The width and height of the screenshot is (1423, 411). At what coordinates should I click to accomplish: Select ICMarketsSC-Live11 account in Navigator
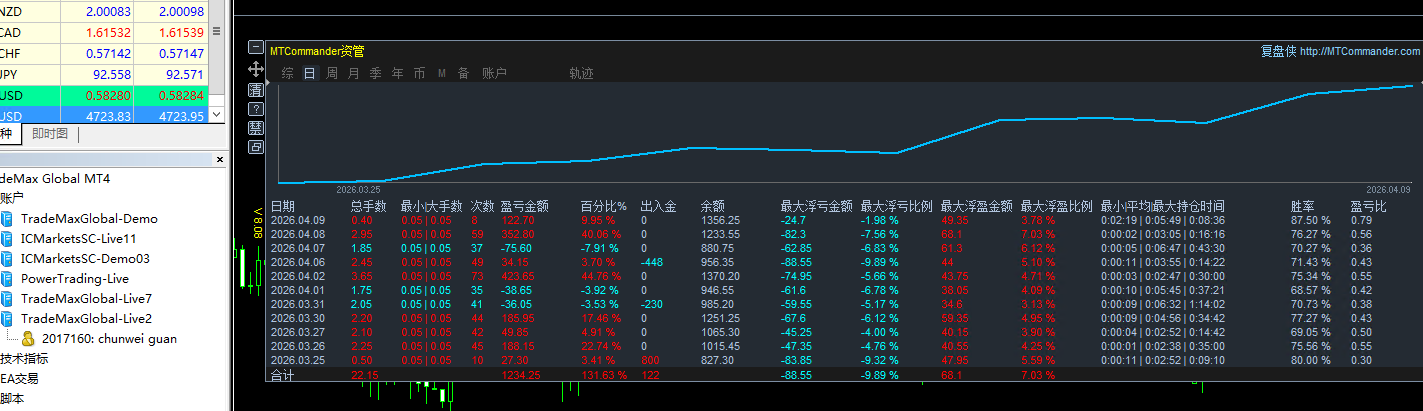78,238
